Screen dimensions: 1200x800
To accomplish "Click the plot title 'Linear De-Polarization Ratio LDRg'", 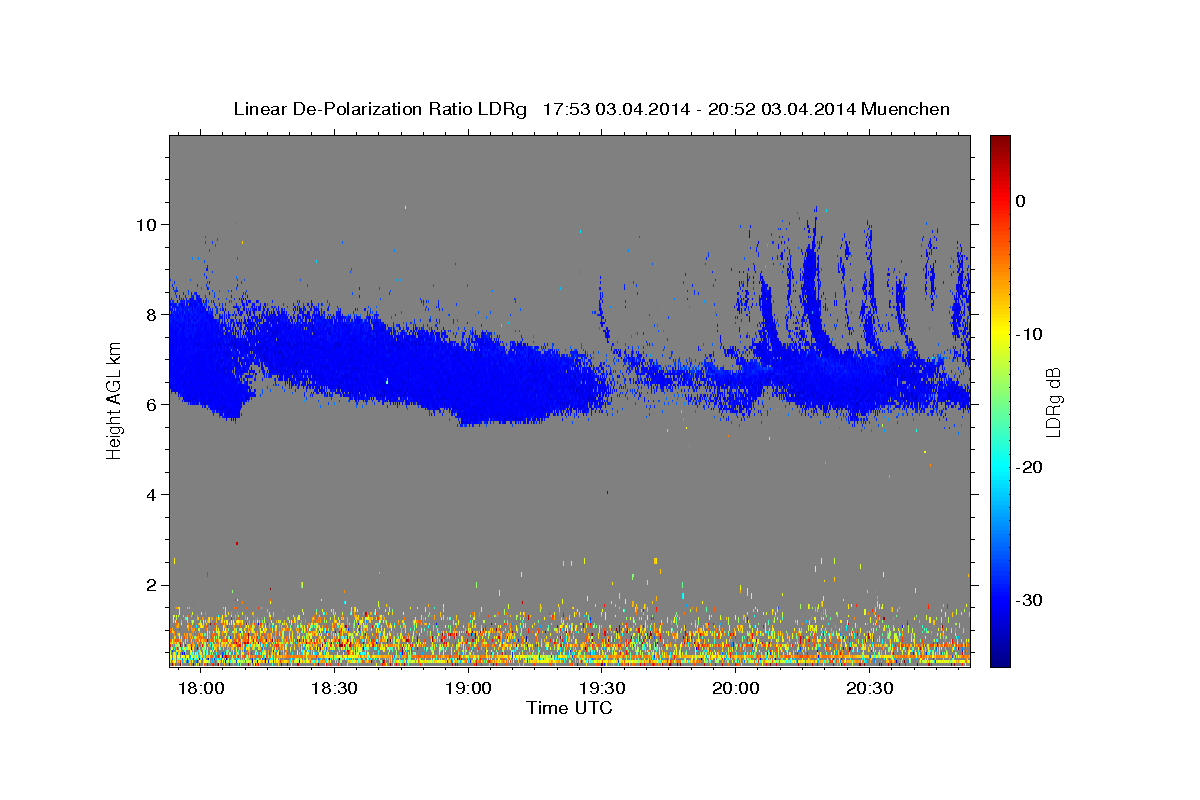I will click(x=379, y=109).
